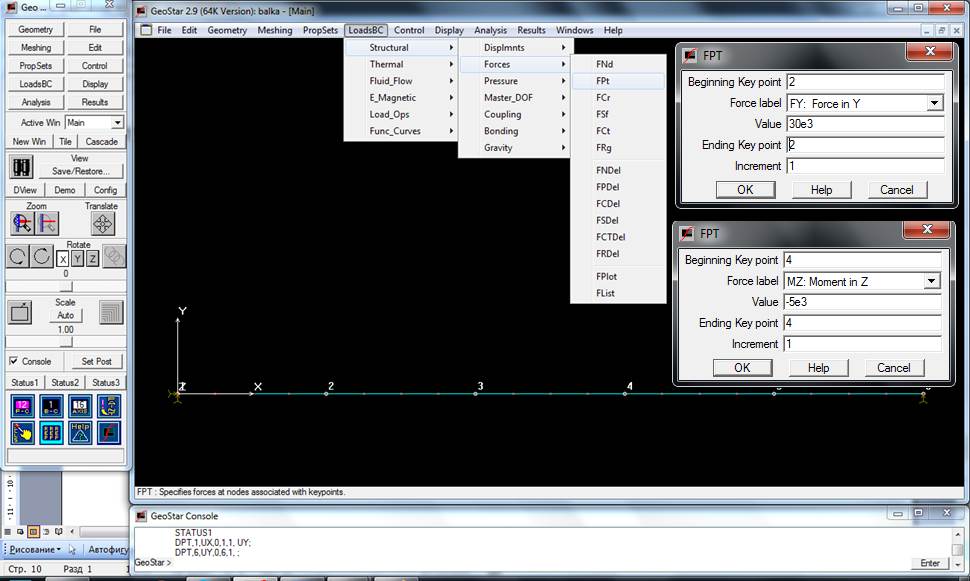Click Value field containing -5e3
Screen dimensions: 970x581
[x=862, y=302]
